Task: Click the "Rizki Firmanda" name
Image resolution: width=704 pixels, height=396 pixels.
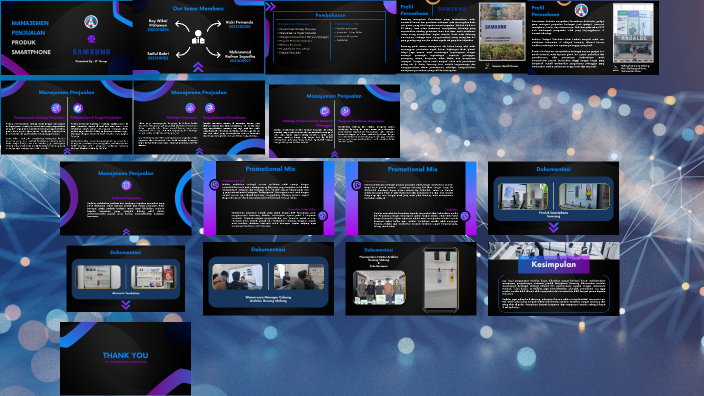Action: click(x=240, y=22)
